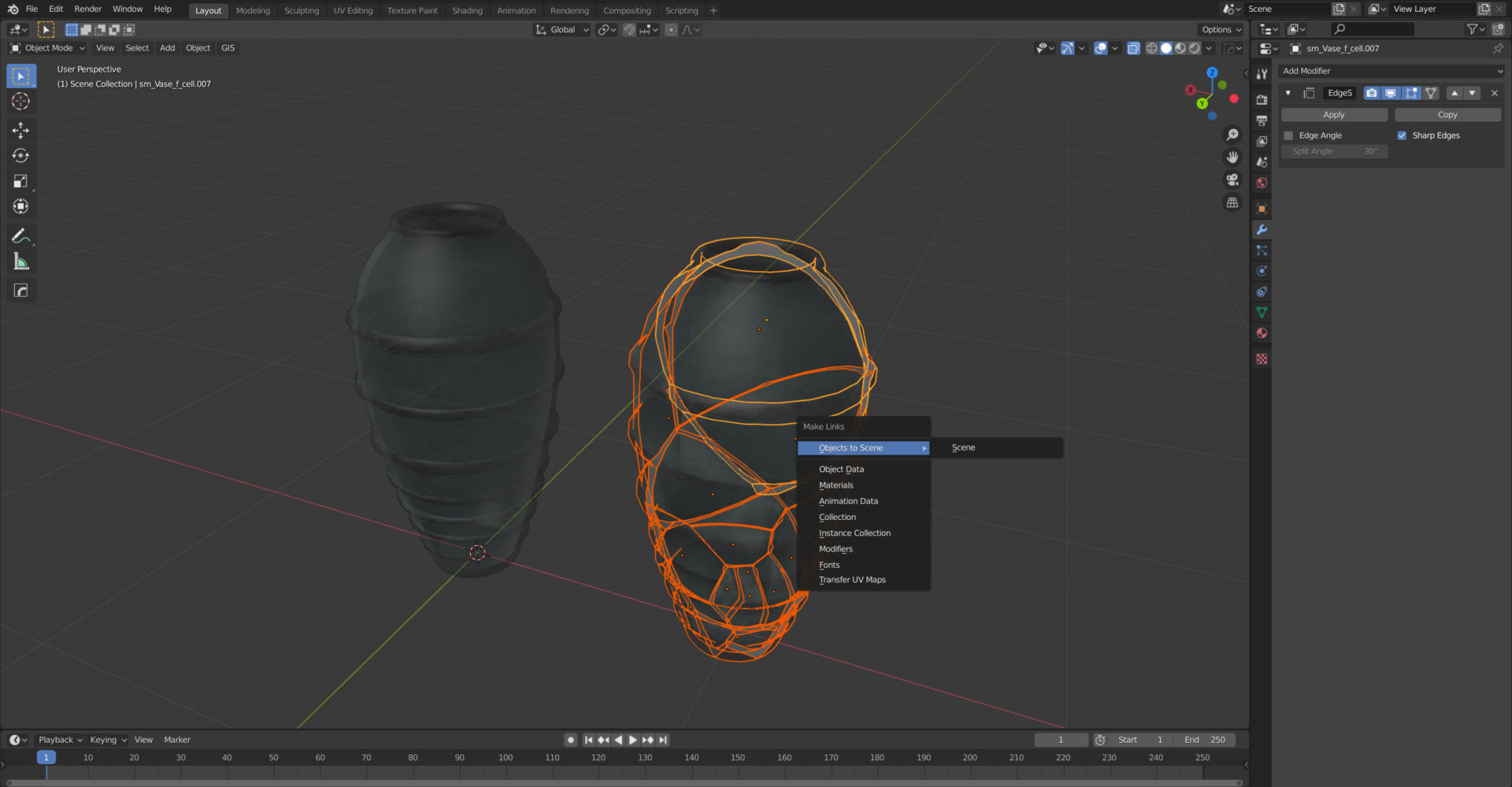Disable the Sharp Edges checkbox
The image size is (1512, 787).
(1402, 135)
